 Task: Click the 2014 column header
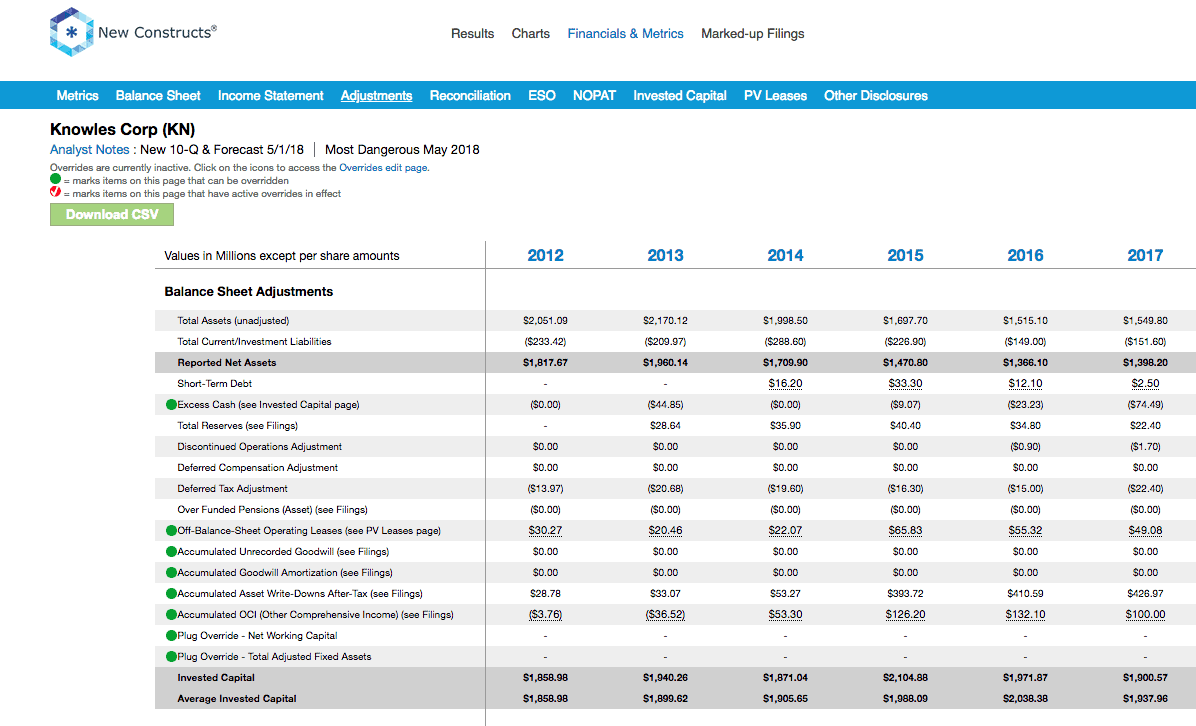coord(785,255)
